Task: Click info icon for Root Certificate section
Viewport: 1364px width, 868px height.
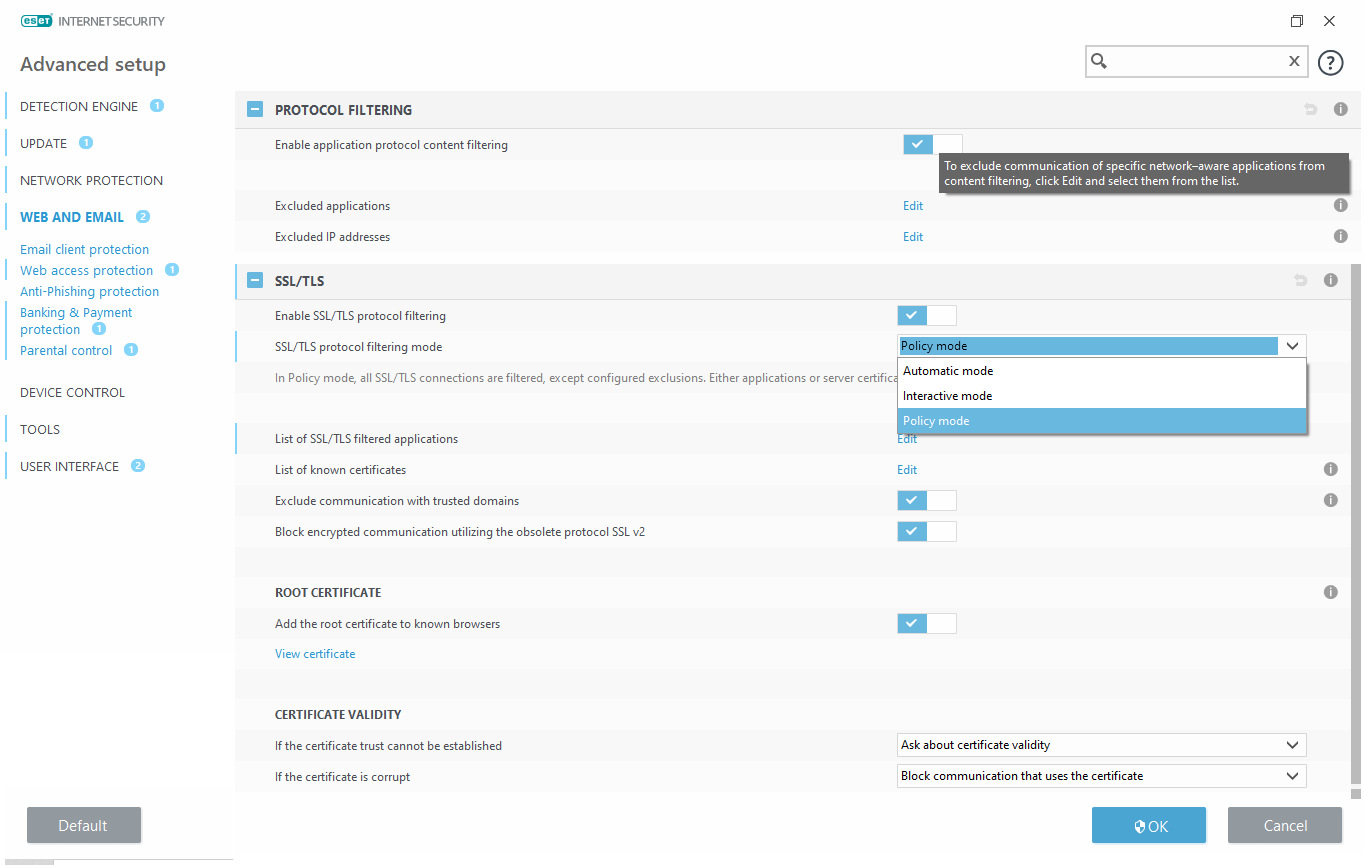Action: click(x=1331, y=593)
